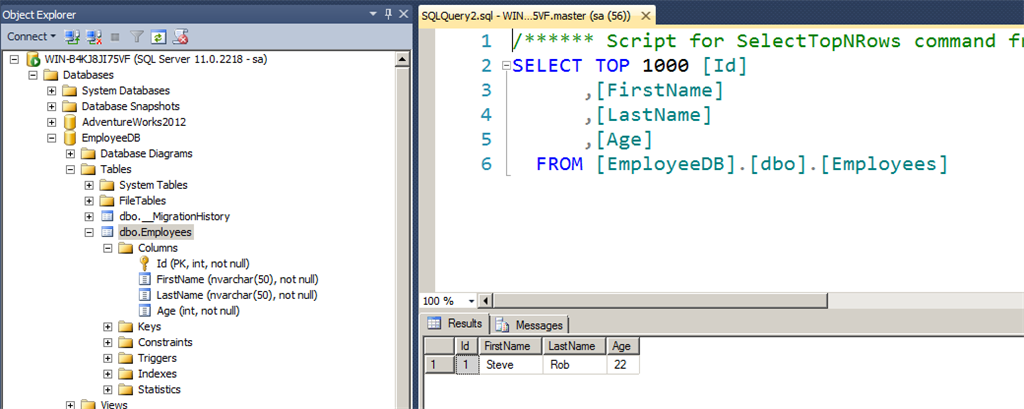The width and height of the screenshot is (1024, 409).
Task: Click the Object Explorer scroll up arrow
Action: (x=403, y=60)
